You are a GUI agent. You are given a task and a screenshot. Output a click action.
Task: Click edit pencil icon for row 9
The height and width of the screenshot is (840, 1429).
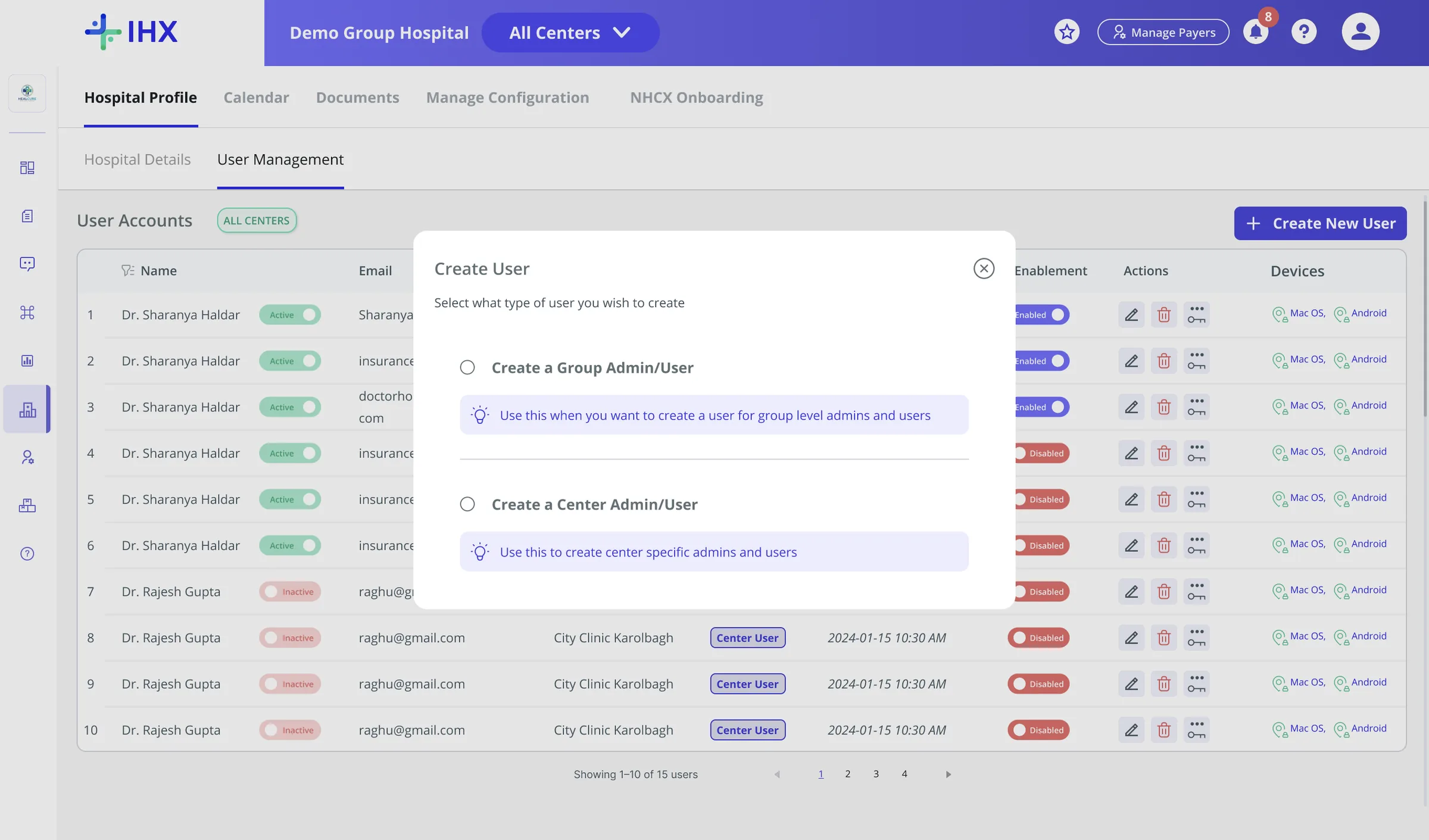pos(1131,684)
